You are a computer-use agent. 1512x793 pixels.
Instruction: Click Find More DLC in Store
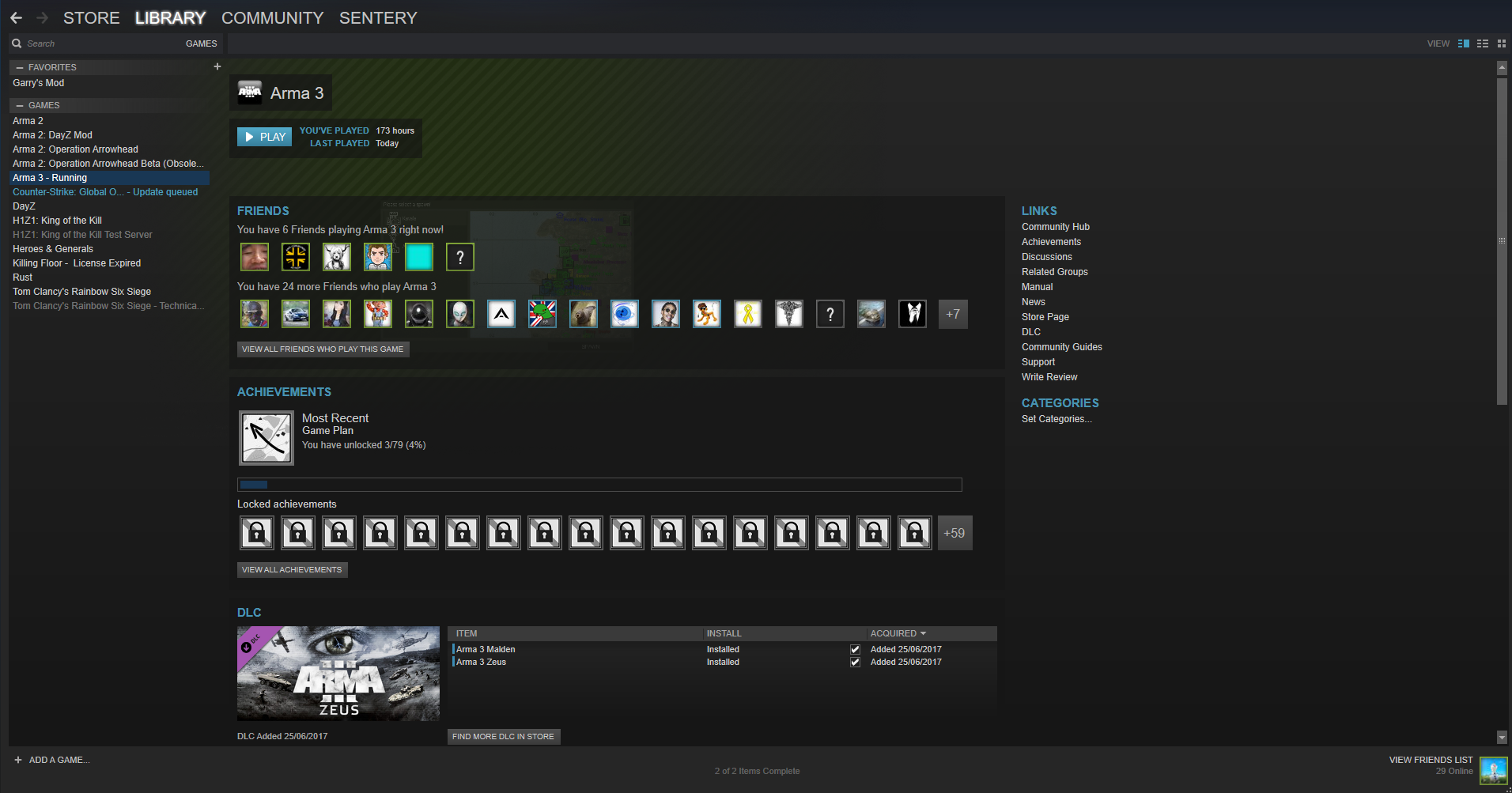[504, 736]
